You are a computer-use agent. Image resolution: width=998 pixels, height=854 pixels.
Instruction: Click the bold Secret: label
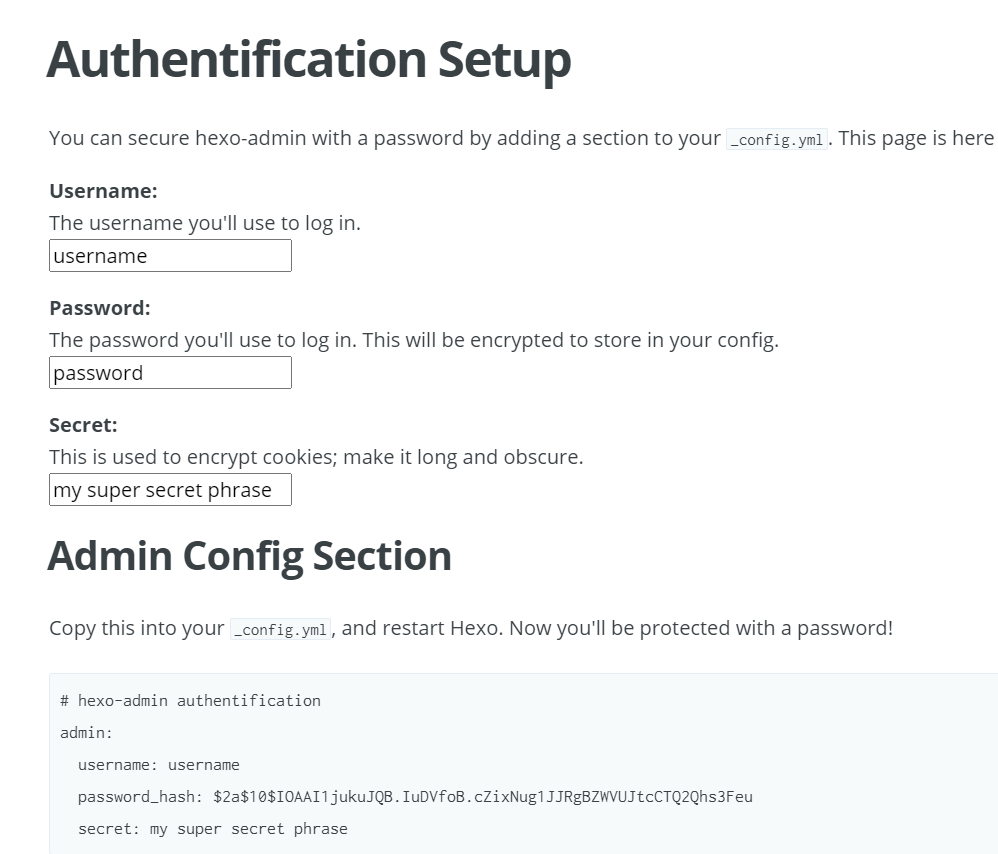(x=83, y=425)
